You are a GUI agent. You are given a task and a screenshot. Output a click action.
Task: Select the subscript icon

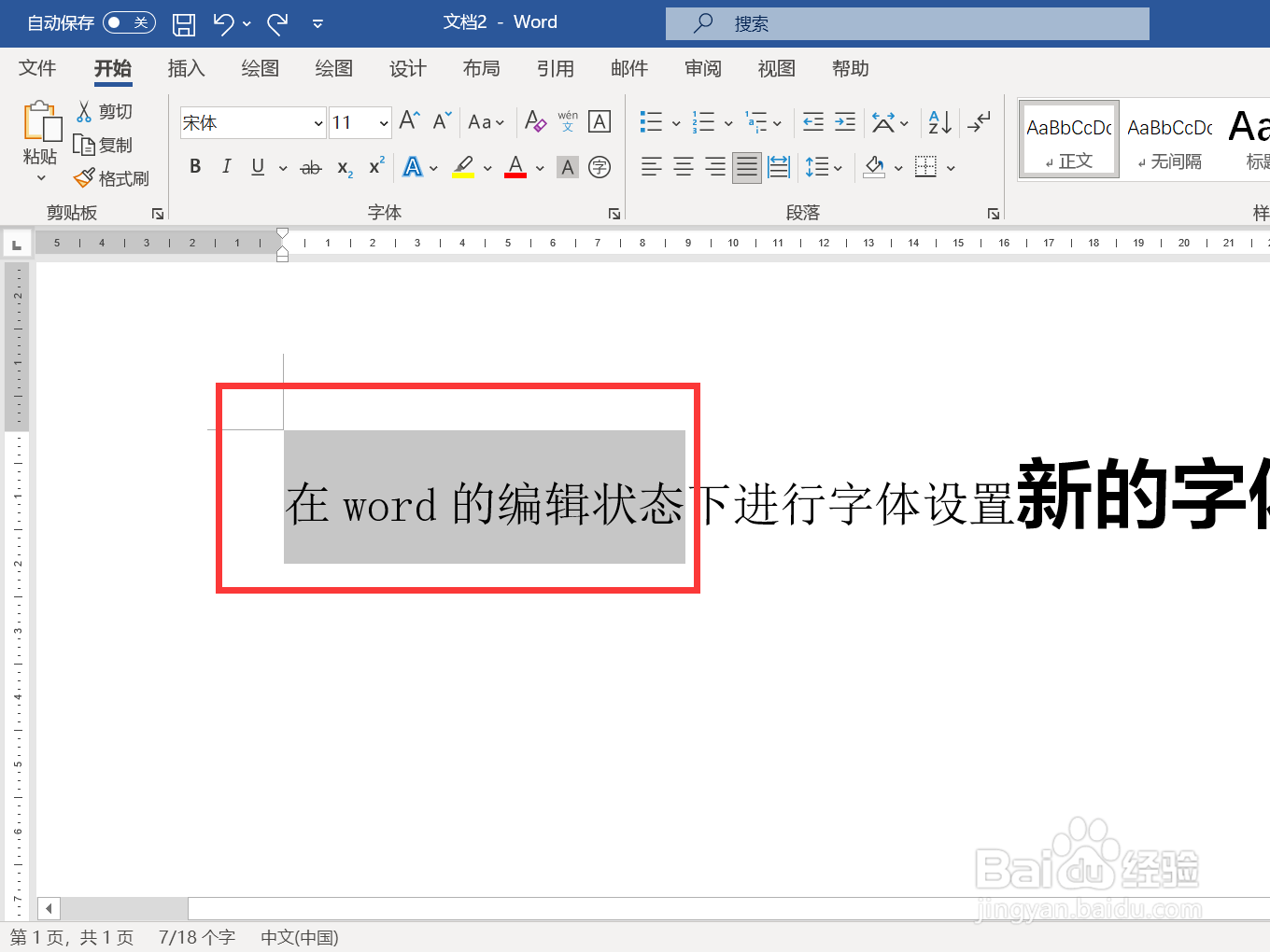pos(343,166)
